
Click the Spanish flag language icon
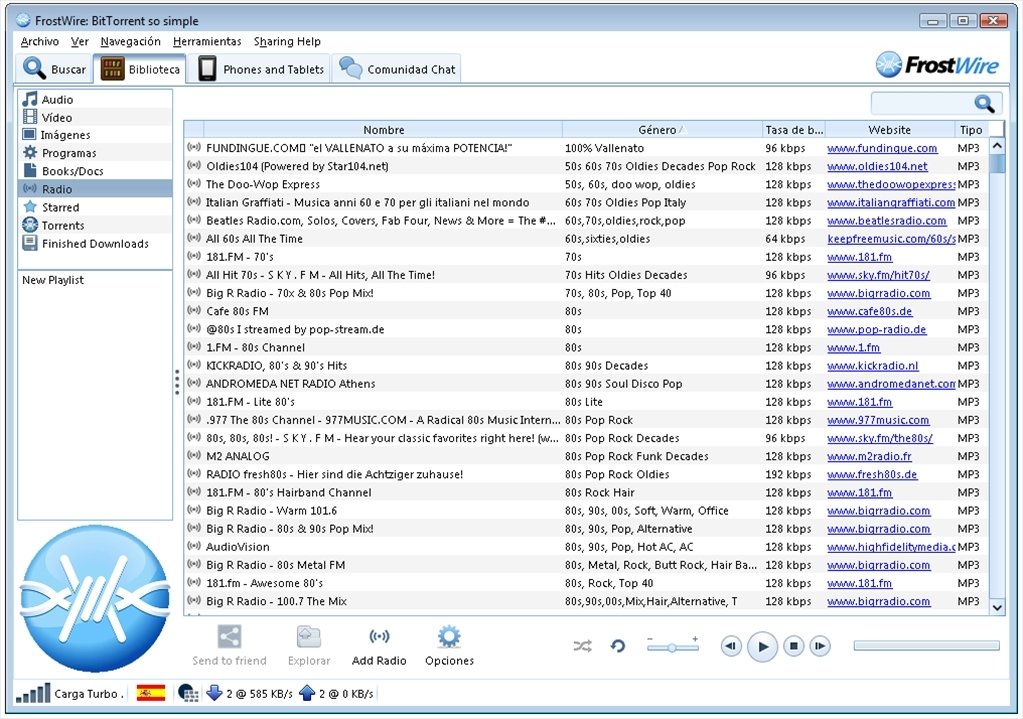tap(151, 693)
